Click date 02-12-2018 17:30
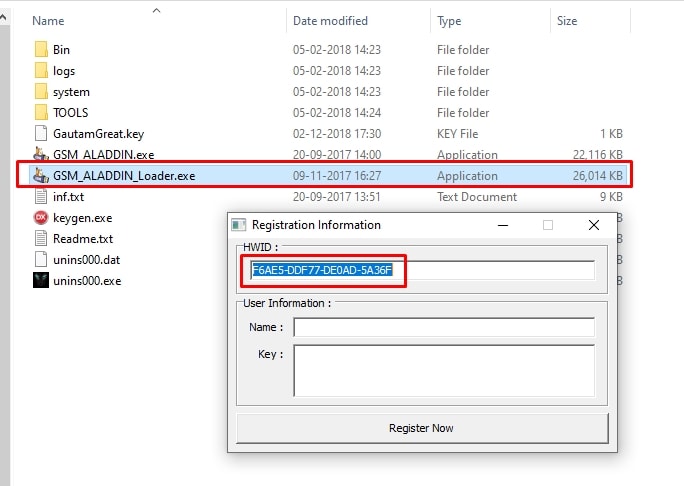Image resolution: width=684 pixels, height=486 pixels. (x=337, y=133)
